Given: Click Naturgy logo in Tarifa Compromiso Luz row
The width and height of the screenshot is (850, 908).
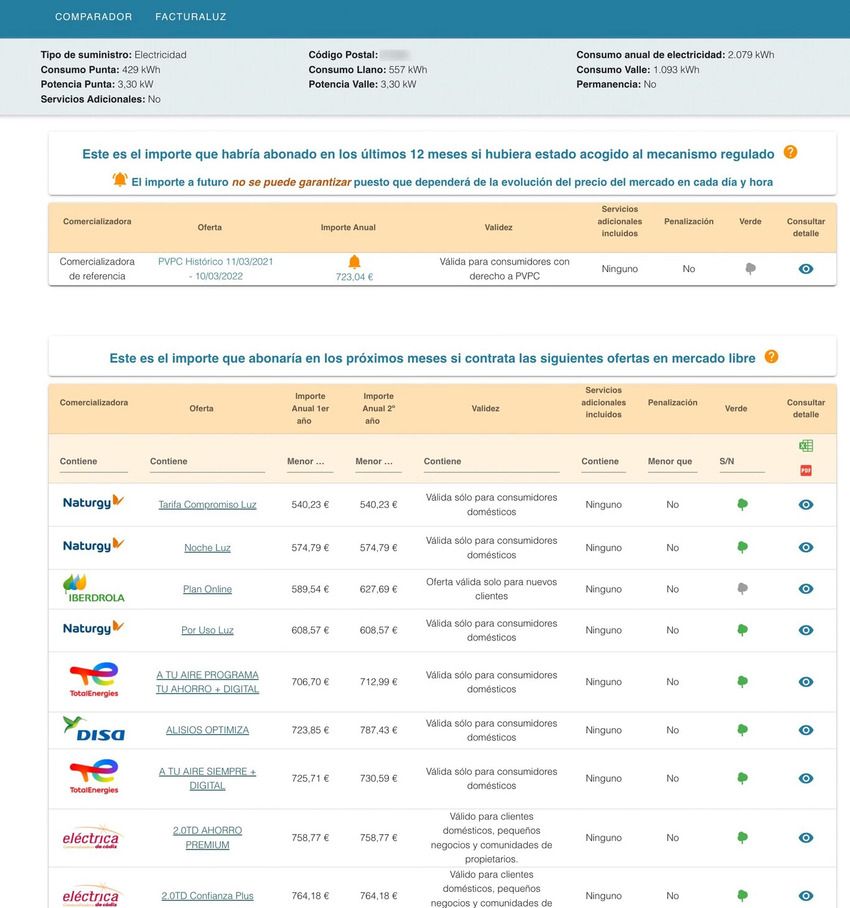Looking at the screenshot, I should coord(93,502).
